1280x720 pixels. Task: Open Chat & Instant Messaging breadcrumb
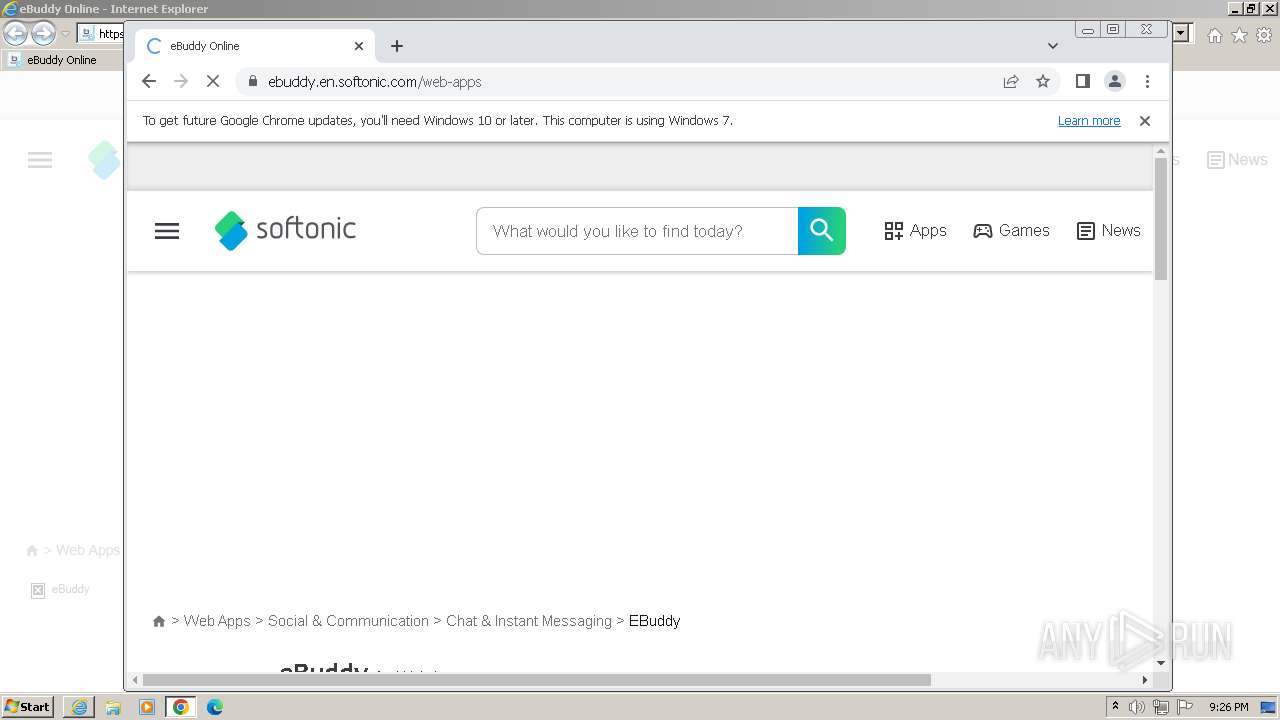click(x=529, y=621)
